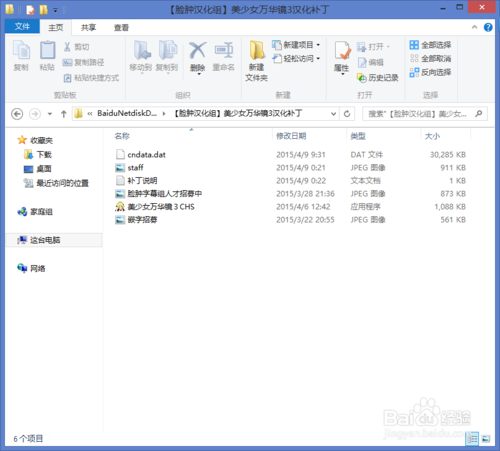Switch to the Details view button
Viewport: 500px width, 451px height.
coord(472,439)
